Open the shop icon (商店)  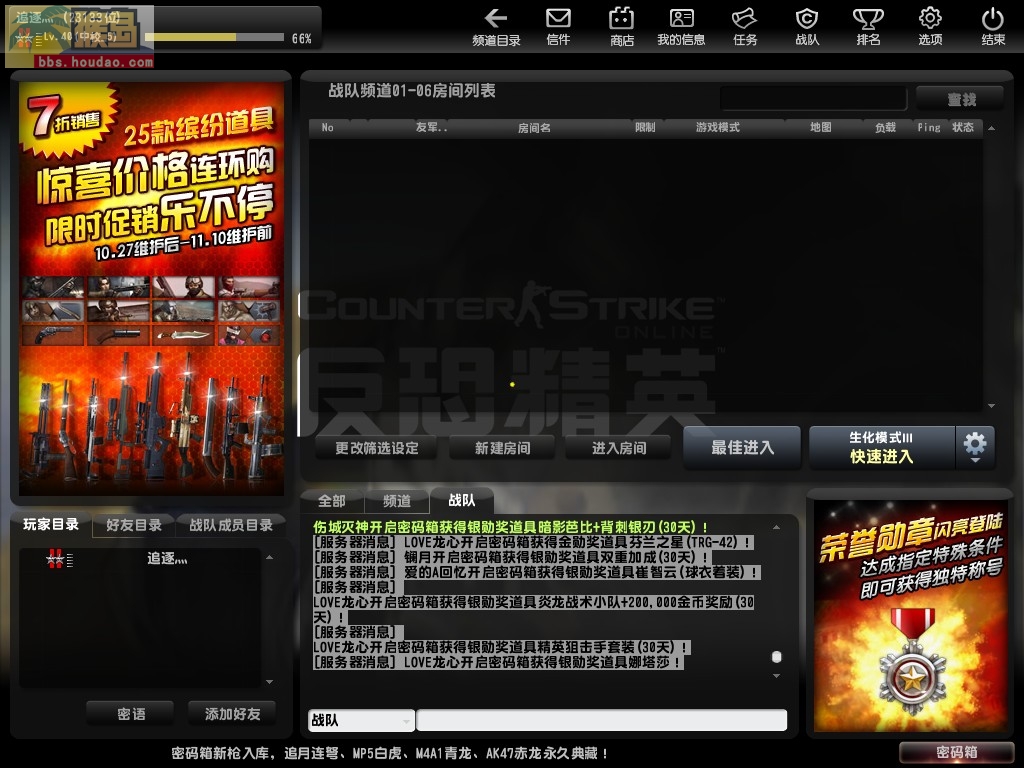pyautogui.click(x=622, y=27)
